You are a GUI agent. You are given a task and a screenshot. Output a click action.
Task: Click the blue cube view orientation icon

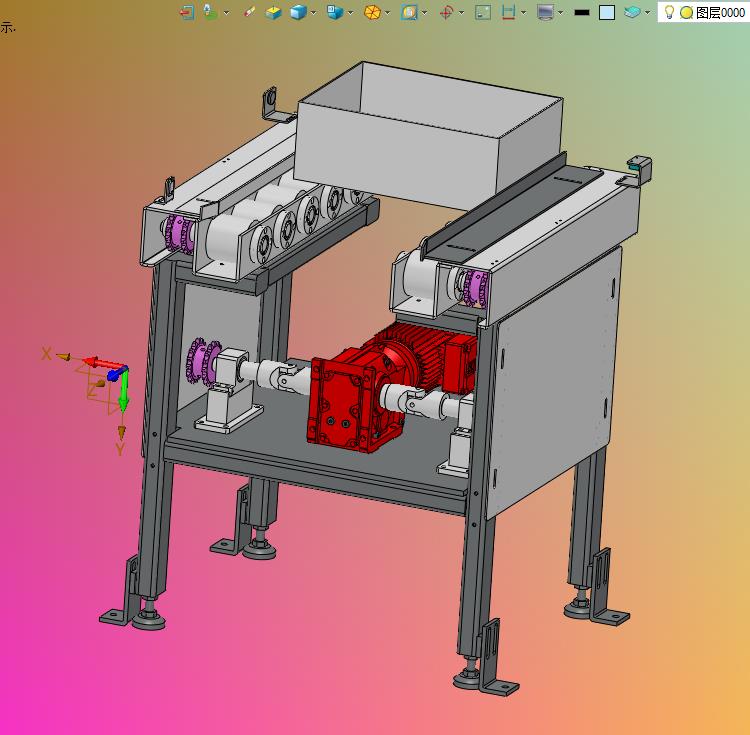pos(335,12)
